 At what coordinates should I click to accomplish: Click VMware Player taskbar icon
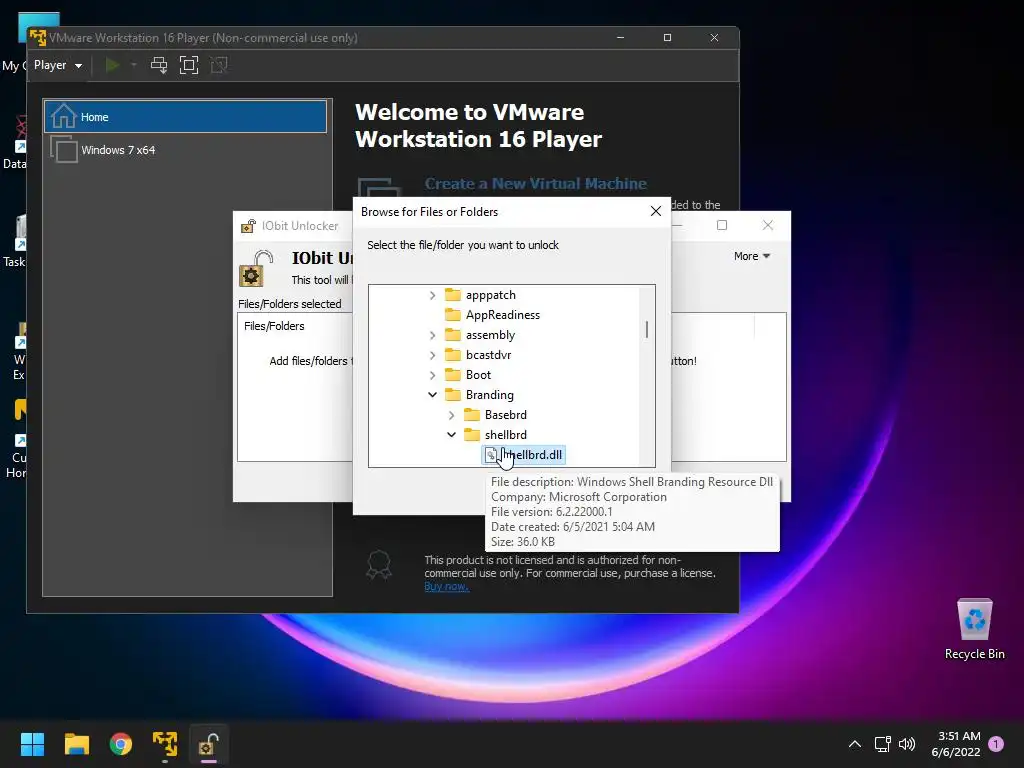point(165,744)
